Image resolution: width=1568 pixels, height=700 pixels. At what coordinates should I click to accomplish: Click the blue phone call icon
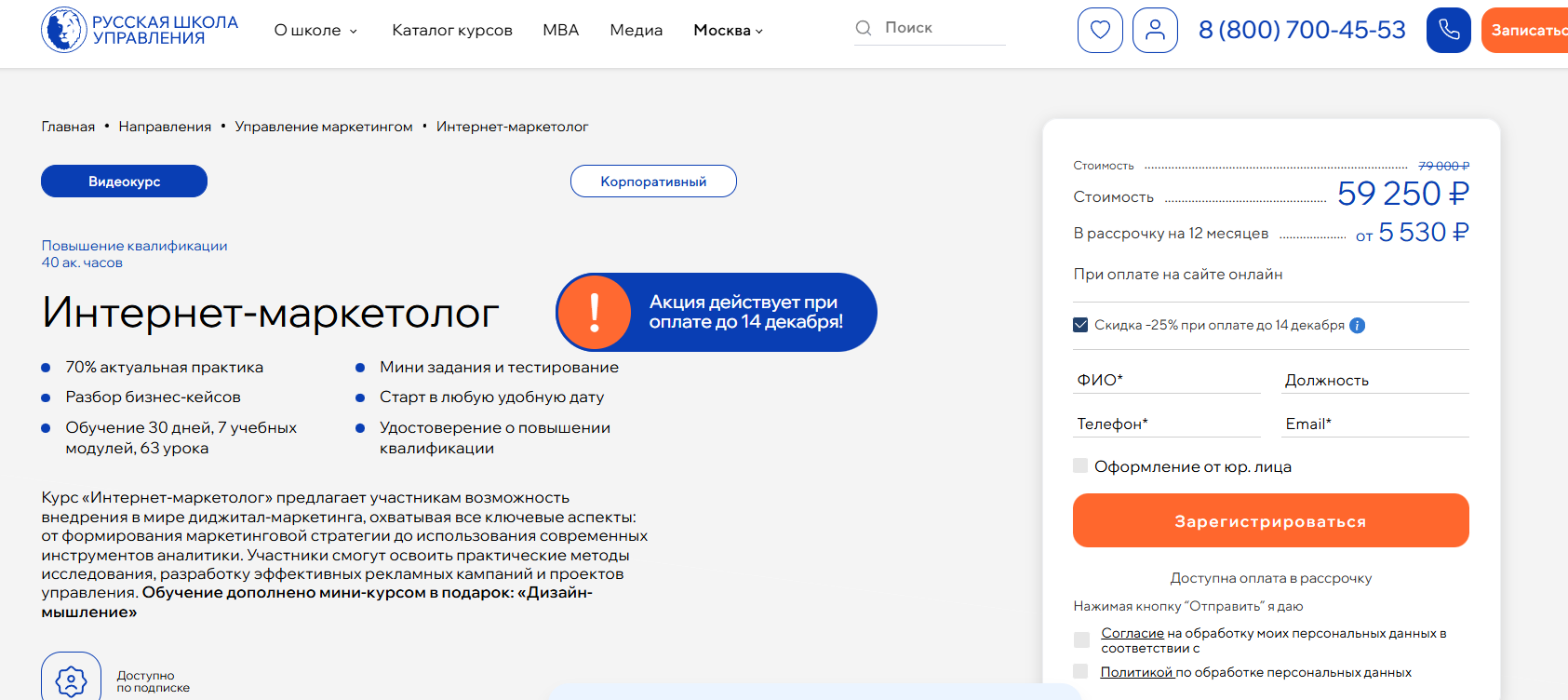(x=1448, y=30)
